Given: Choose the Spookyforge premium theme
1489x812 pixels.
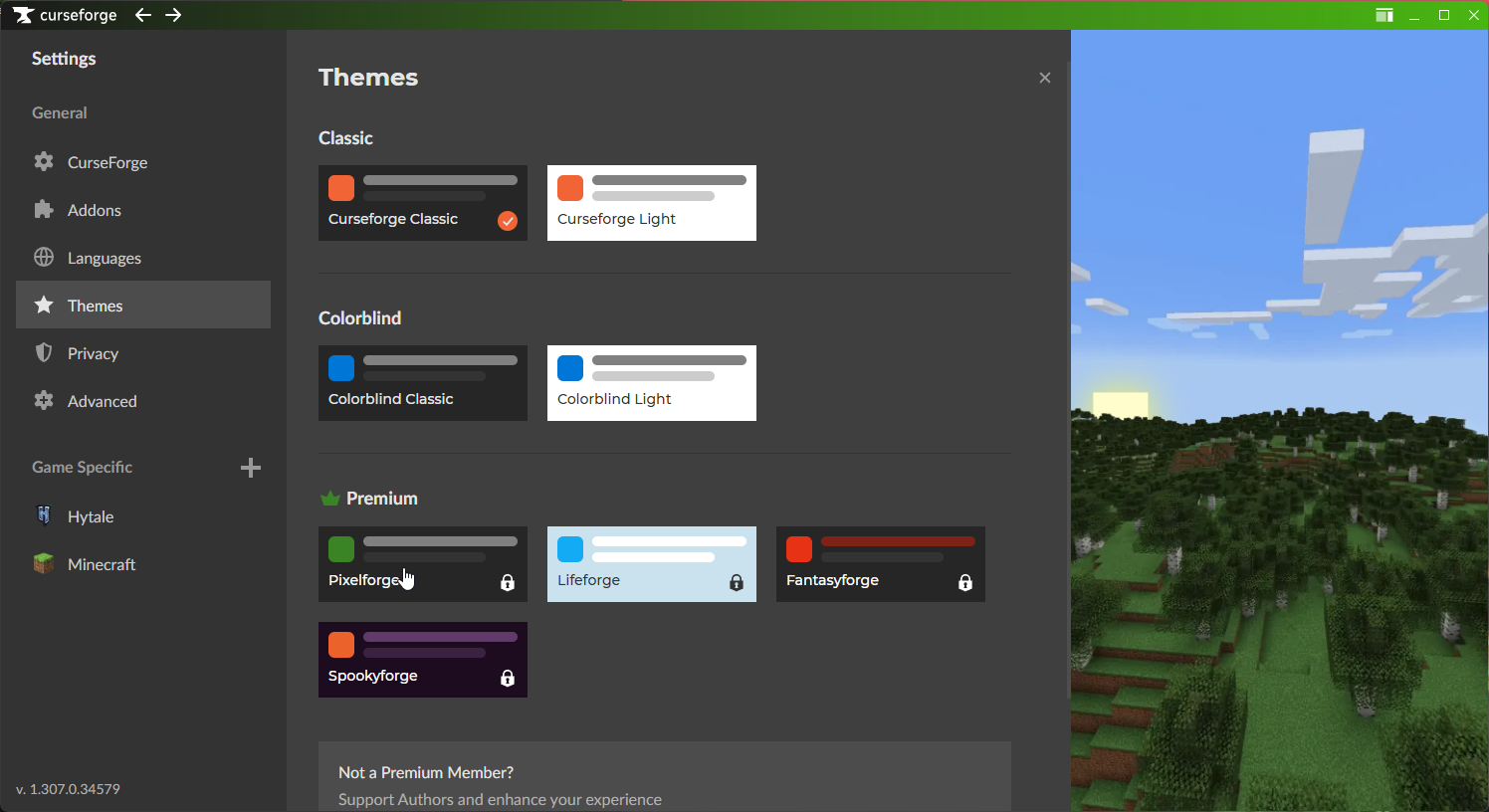Looking at the screenshot, I should click(423, 660).
